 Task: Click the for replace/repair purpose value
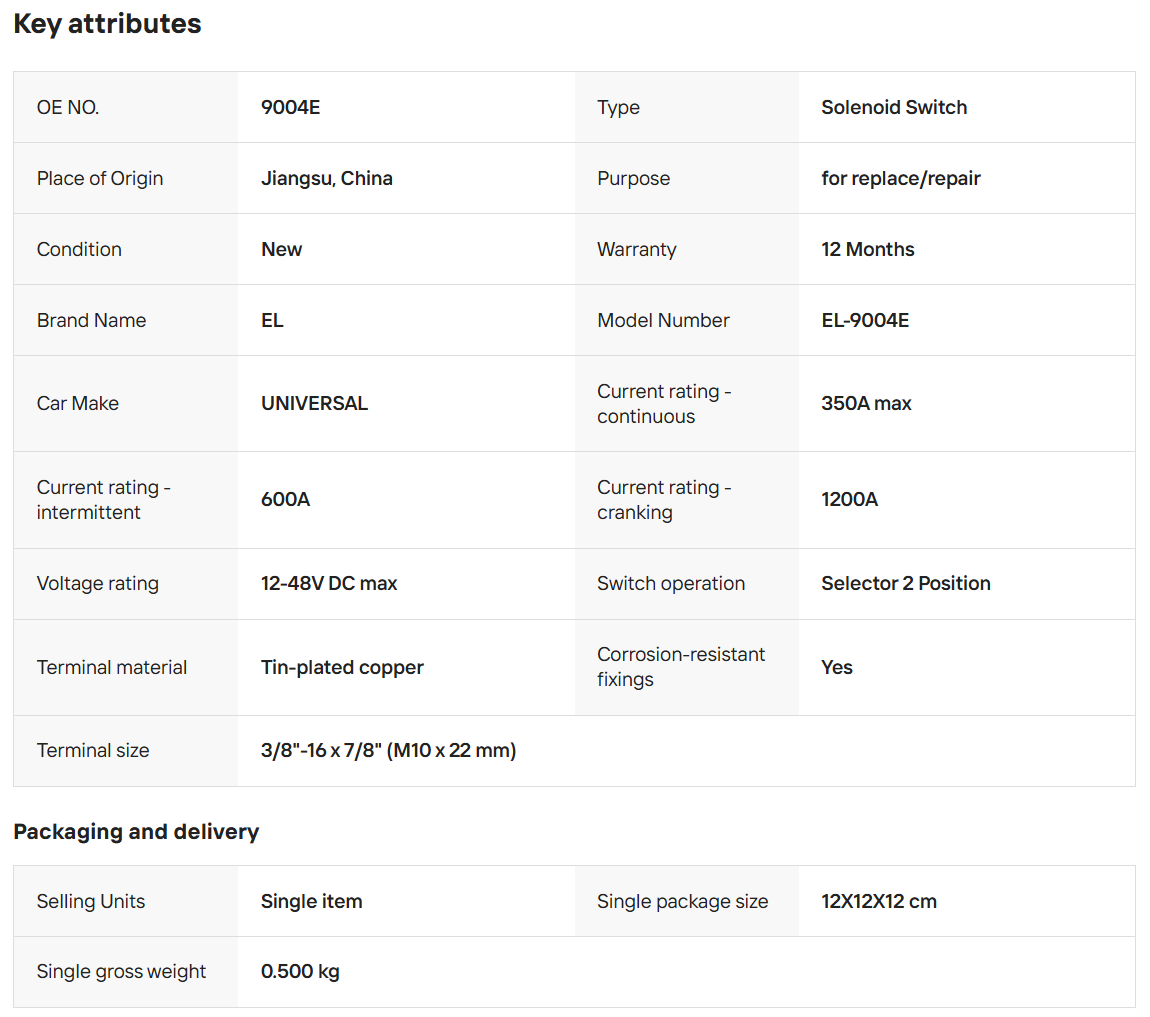click(900, 178)
